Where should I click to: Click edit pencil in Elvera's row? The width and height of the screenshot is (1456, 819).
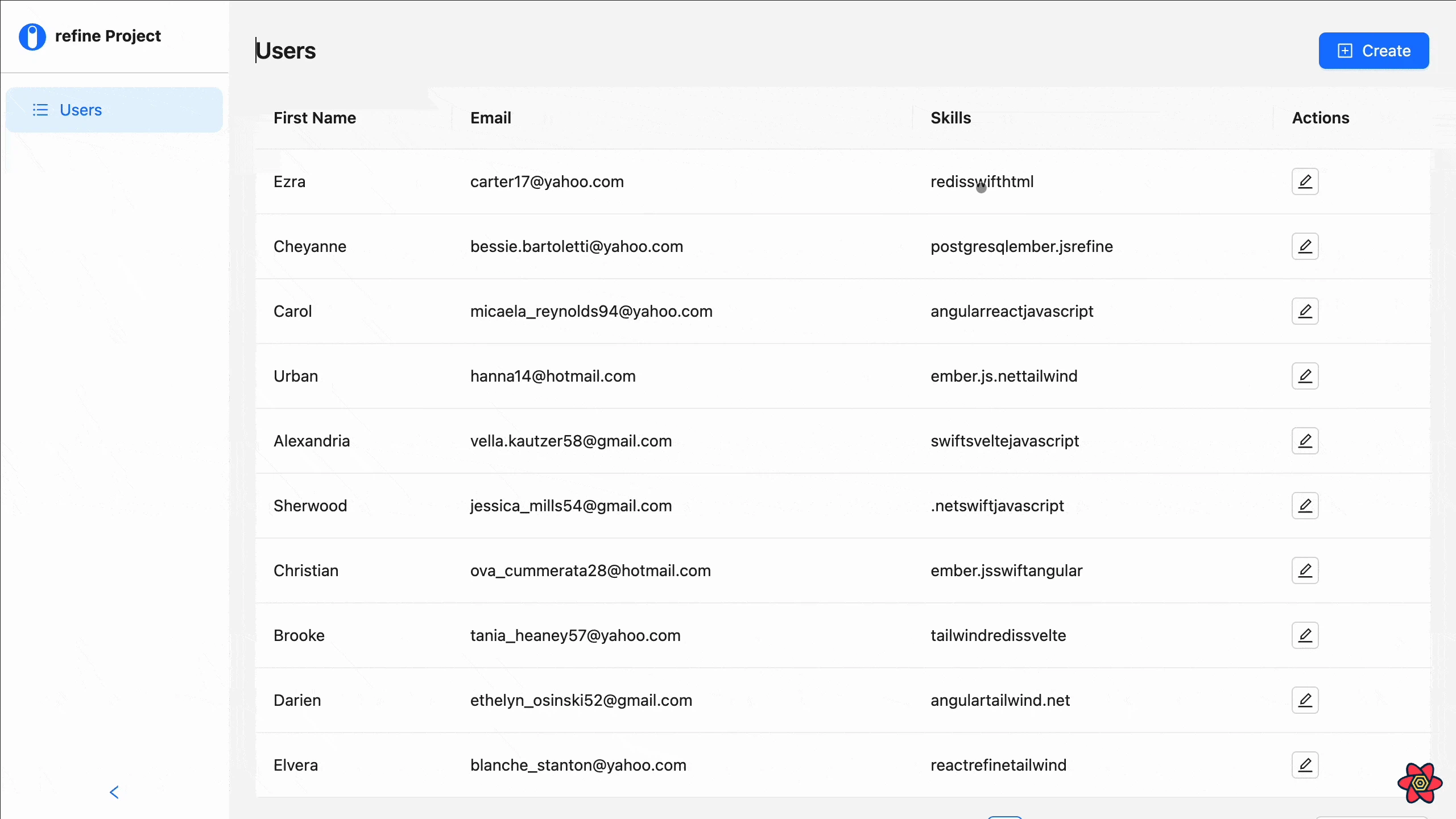tap(1305, 765)
